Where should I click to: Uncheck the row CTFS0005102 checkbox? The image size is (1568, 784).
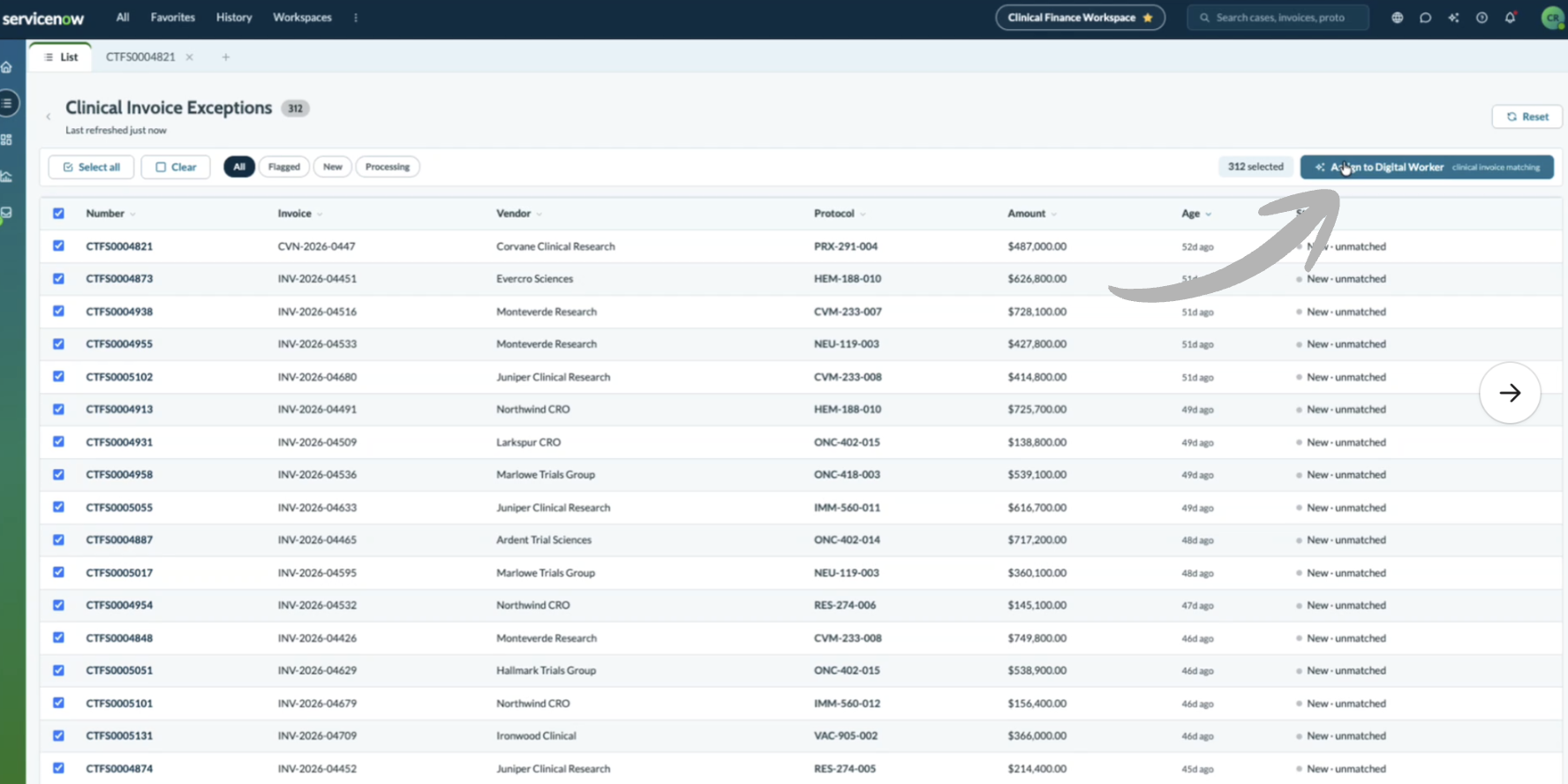(58, 377)
